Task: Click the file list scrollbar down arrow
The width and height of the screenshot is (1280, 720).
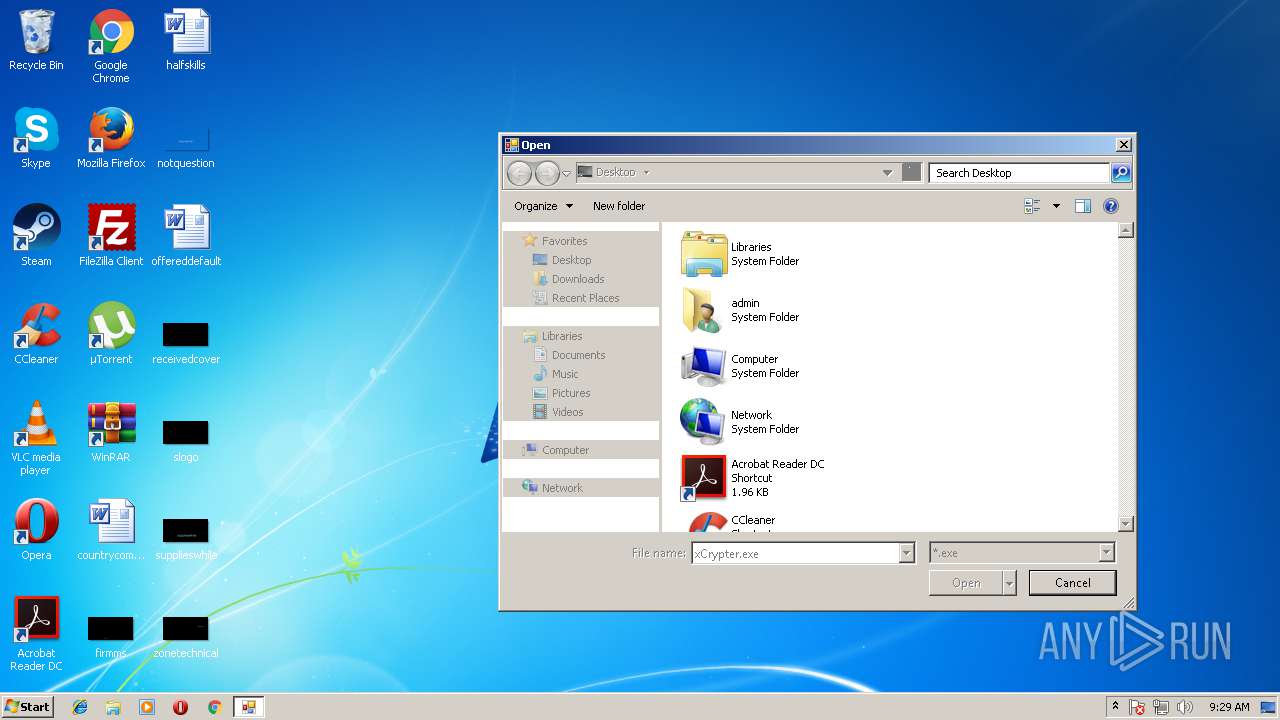Action: pyautogui.click(x=1125, y=524)
